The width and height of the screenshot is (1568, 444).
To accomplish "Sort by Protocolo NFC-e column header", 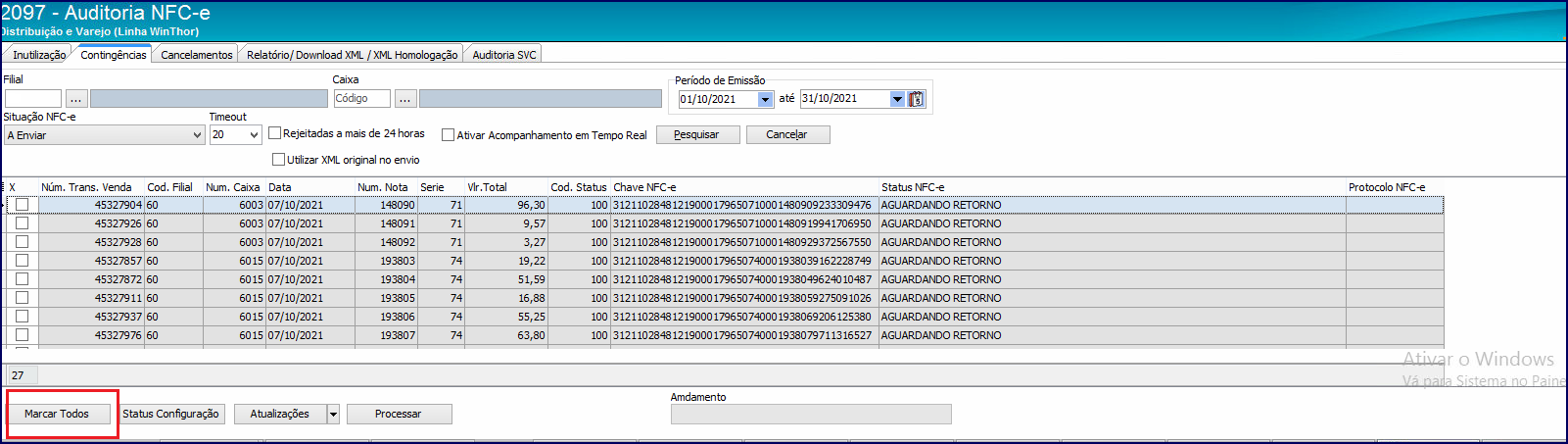I will click(x=1395, y=187).
